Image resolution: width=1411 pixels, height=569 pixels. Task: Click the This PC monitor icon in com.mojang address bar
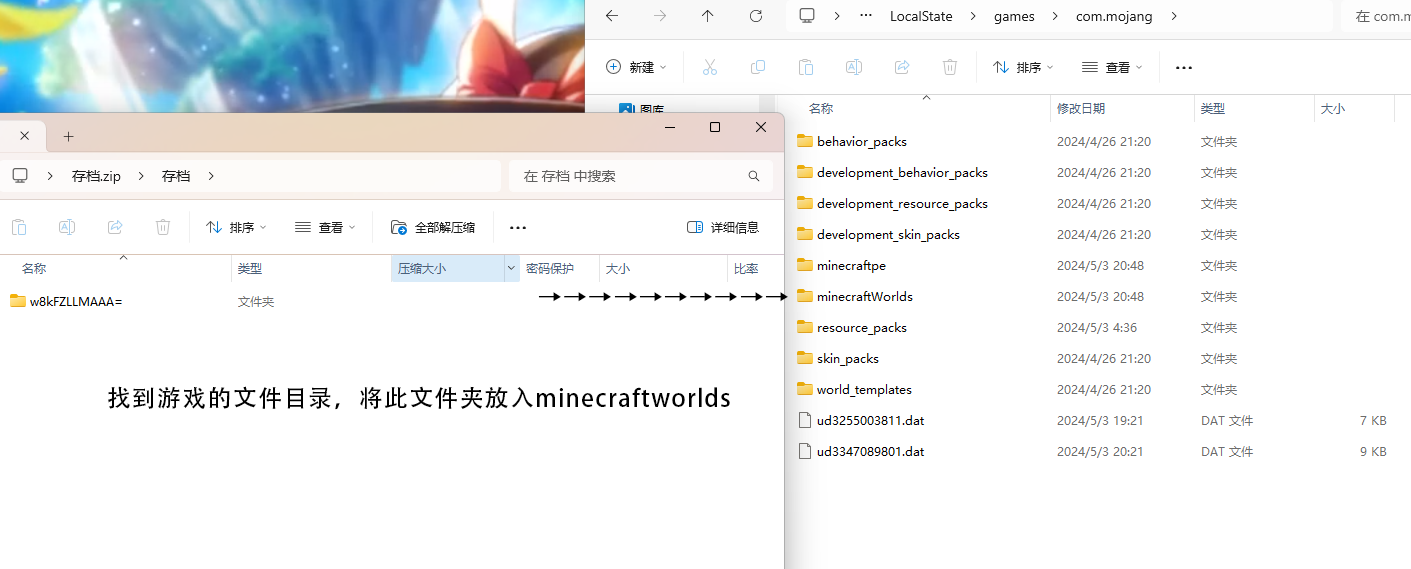[x=807, y=16]
